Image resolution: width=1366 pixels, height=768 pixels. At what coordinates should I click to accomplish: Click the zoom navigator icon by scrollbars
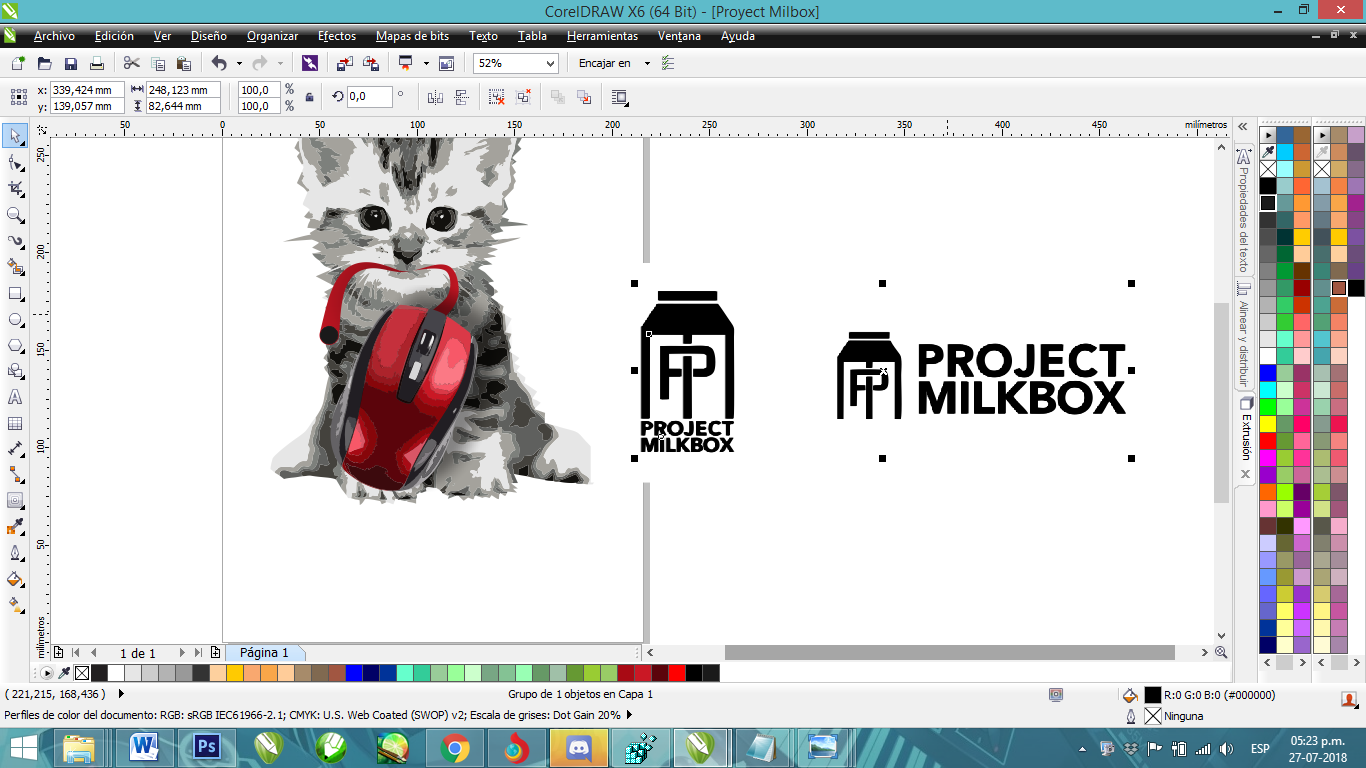[x=1221, y=652]
